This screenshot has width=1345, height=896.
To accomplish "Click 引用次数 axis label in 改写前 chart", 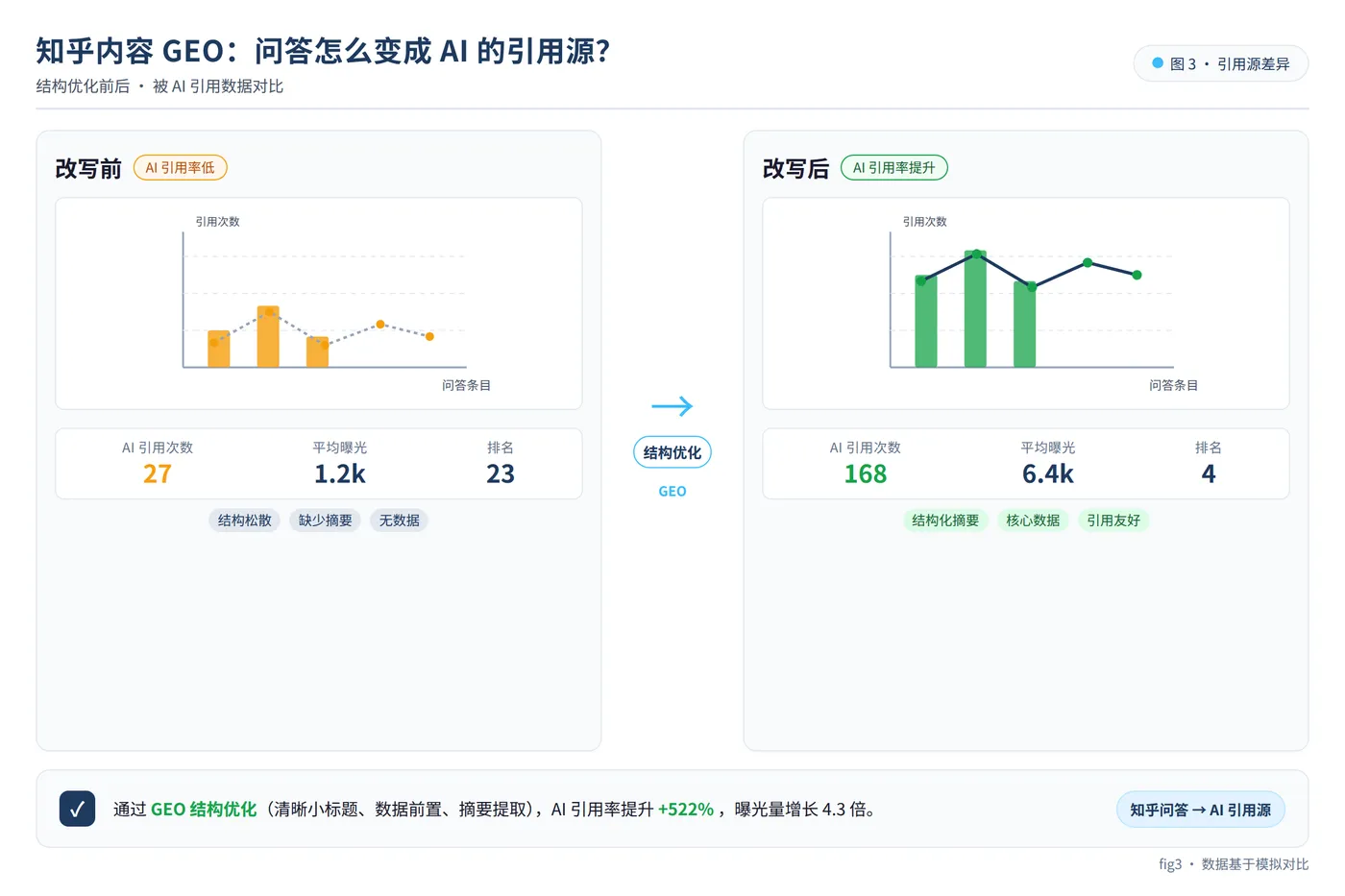I will pyautogui.click(x=218, y=222).
